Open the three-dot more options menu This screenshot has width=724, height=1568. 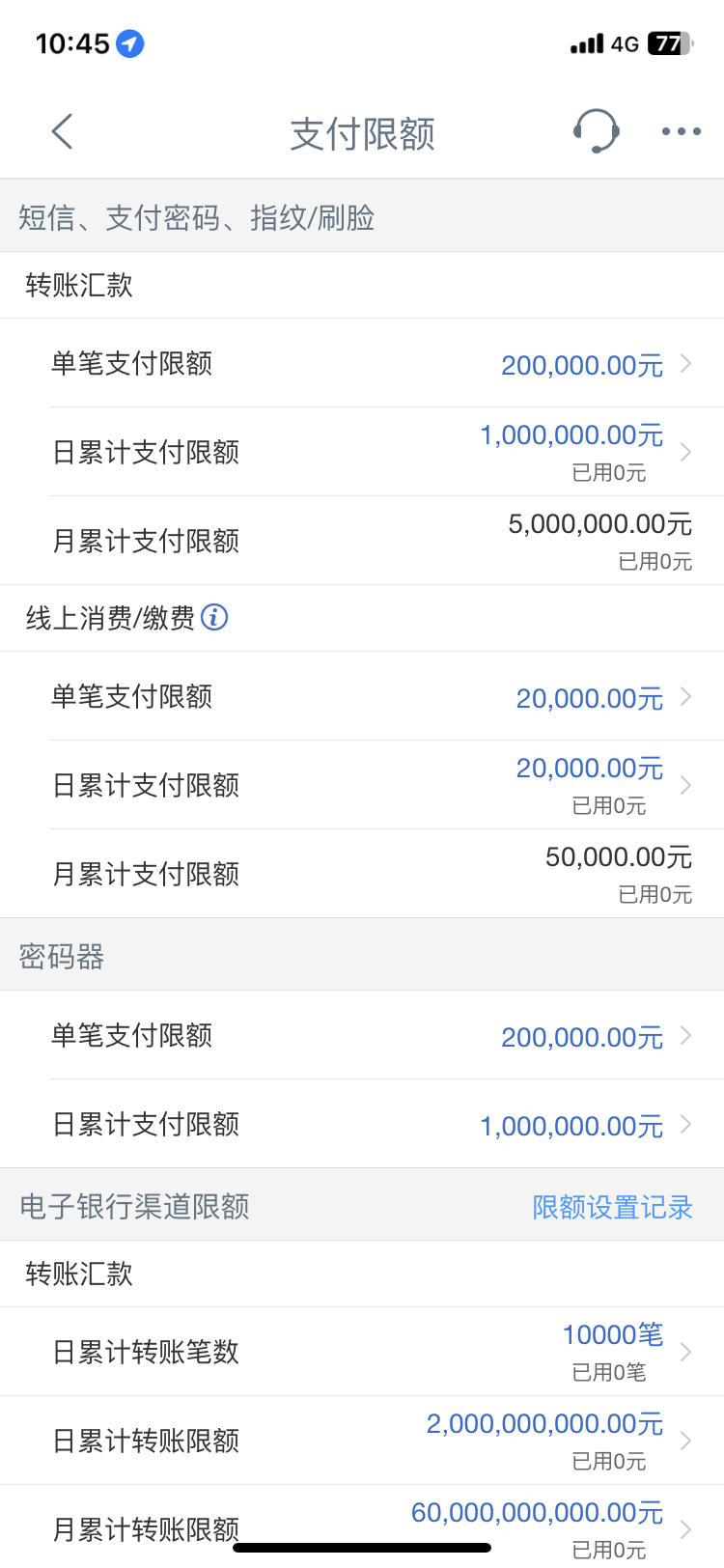point(682,131)
